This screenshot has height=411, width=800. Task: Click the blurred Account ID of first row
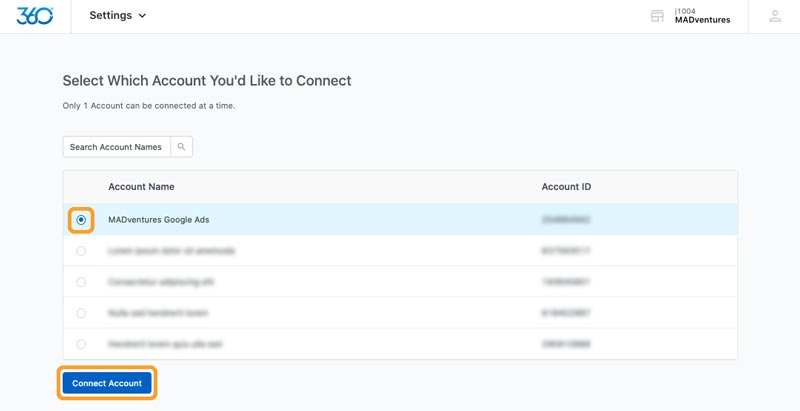tap(566, 220)
